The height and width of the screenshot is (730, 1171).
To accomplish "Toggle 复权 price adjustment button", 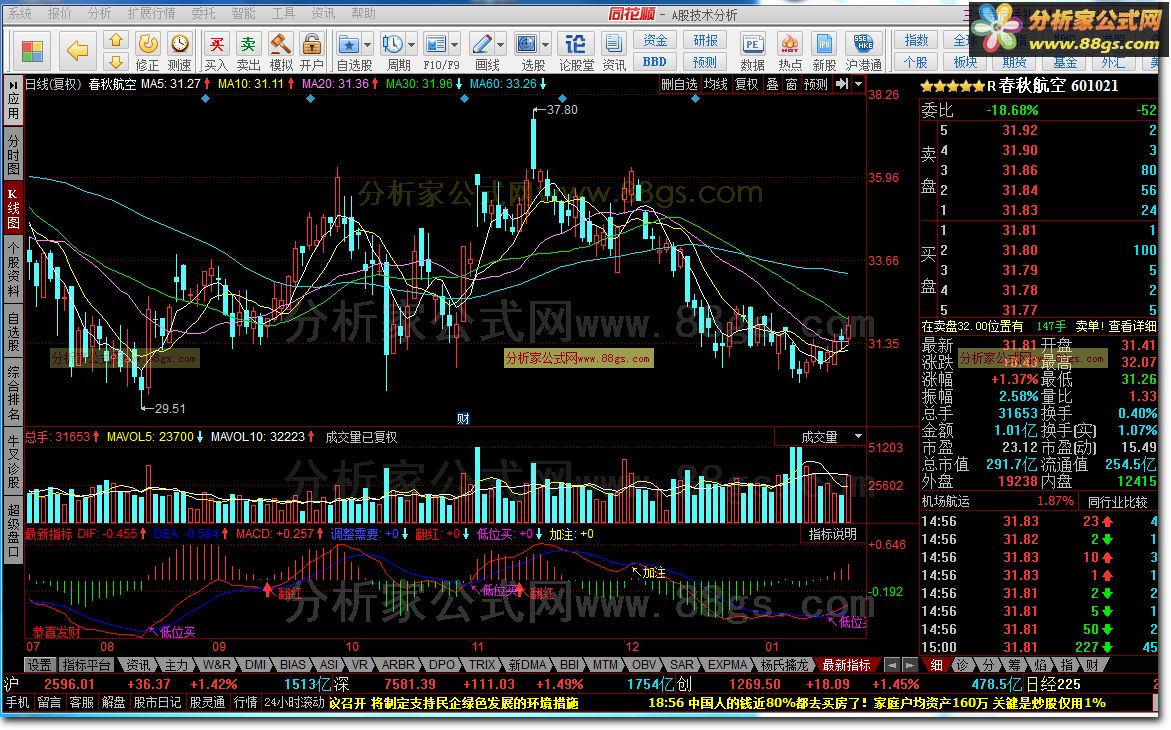I will (747, 84).
